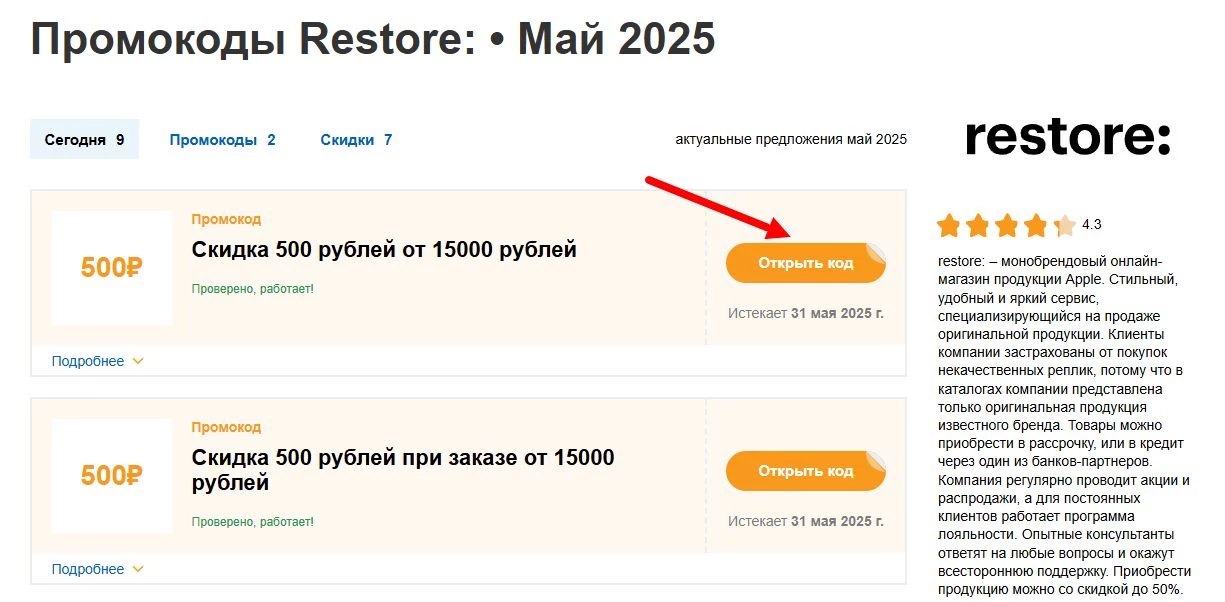Click the Промокод label on the top offer
The height and width of the screenshot is (602, 1225).
coord(226,219)
